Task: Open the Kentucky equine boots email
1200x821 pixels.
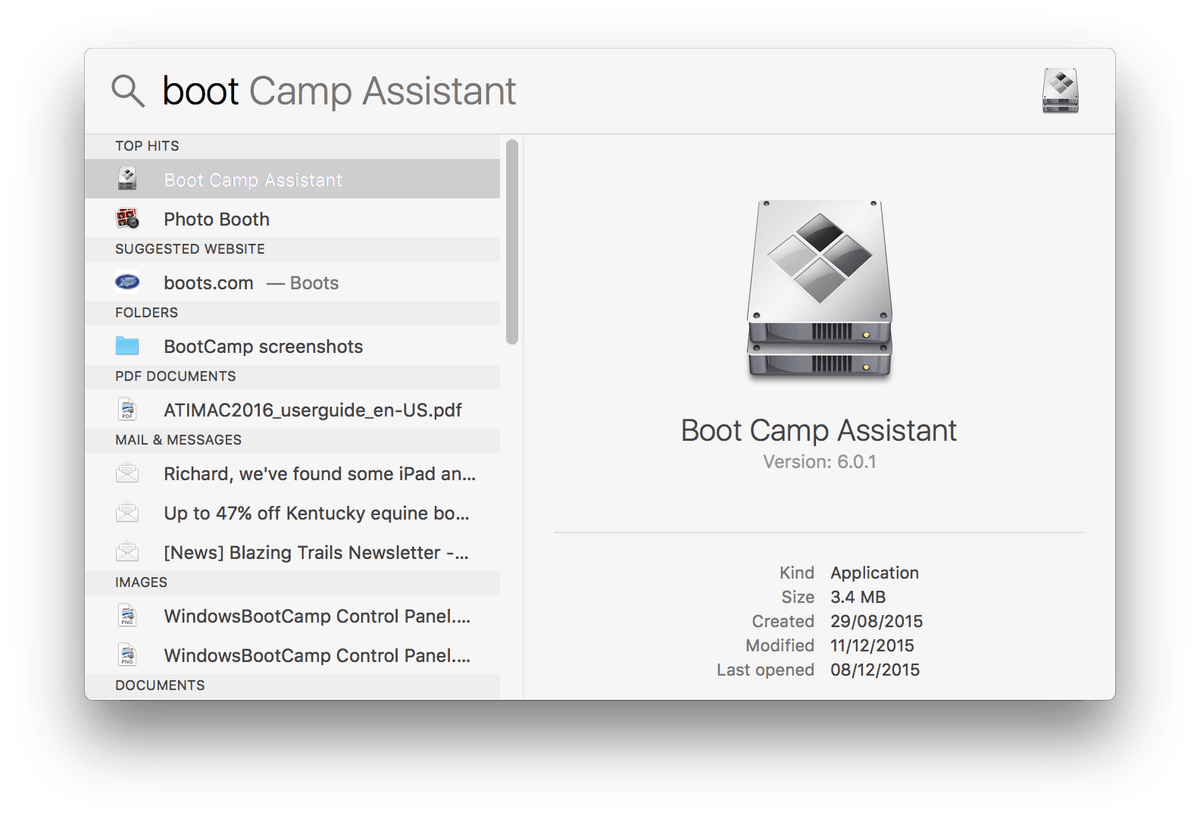Action: [316, 514]
